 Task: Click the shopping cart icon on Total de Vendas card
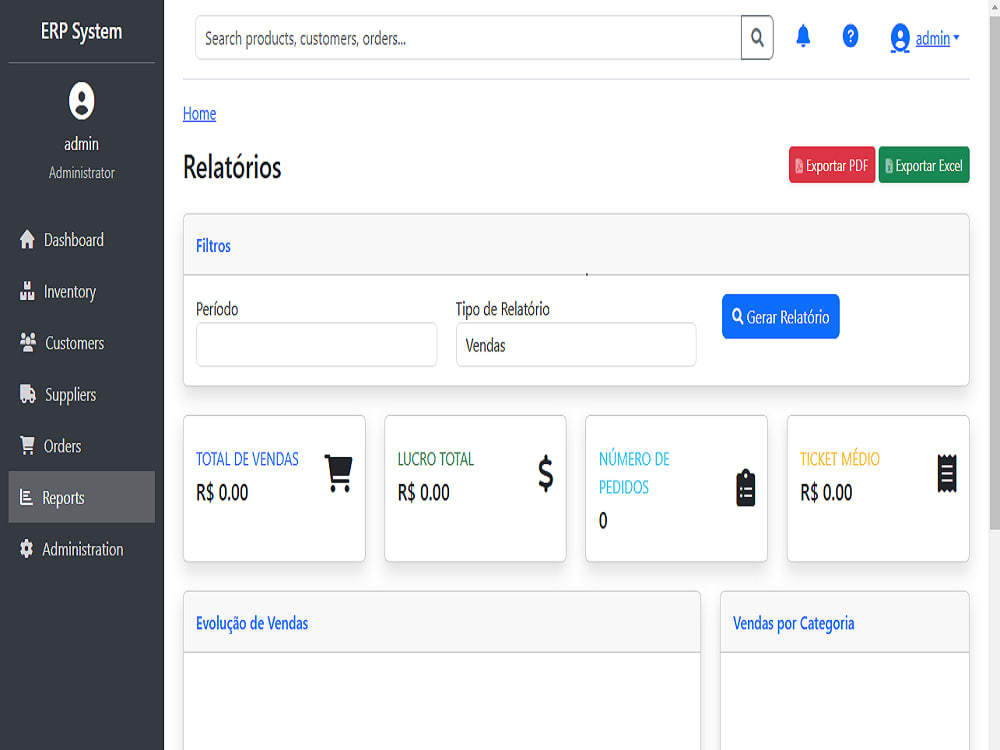point(339,473)
